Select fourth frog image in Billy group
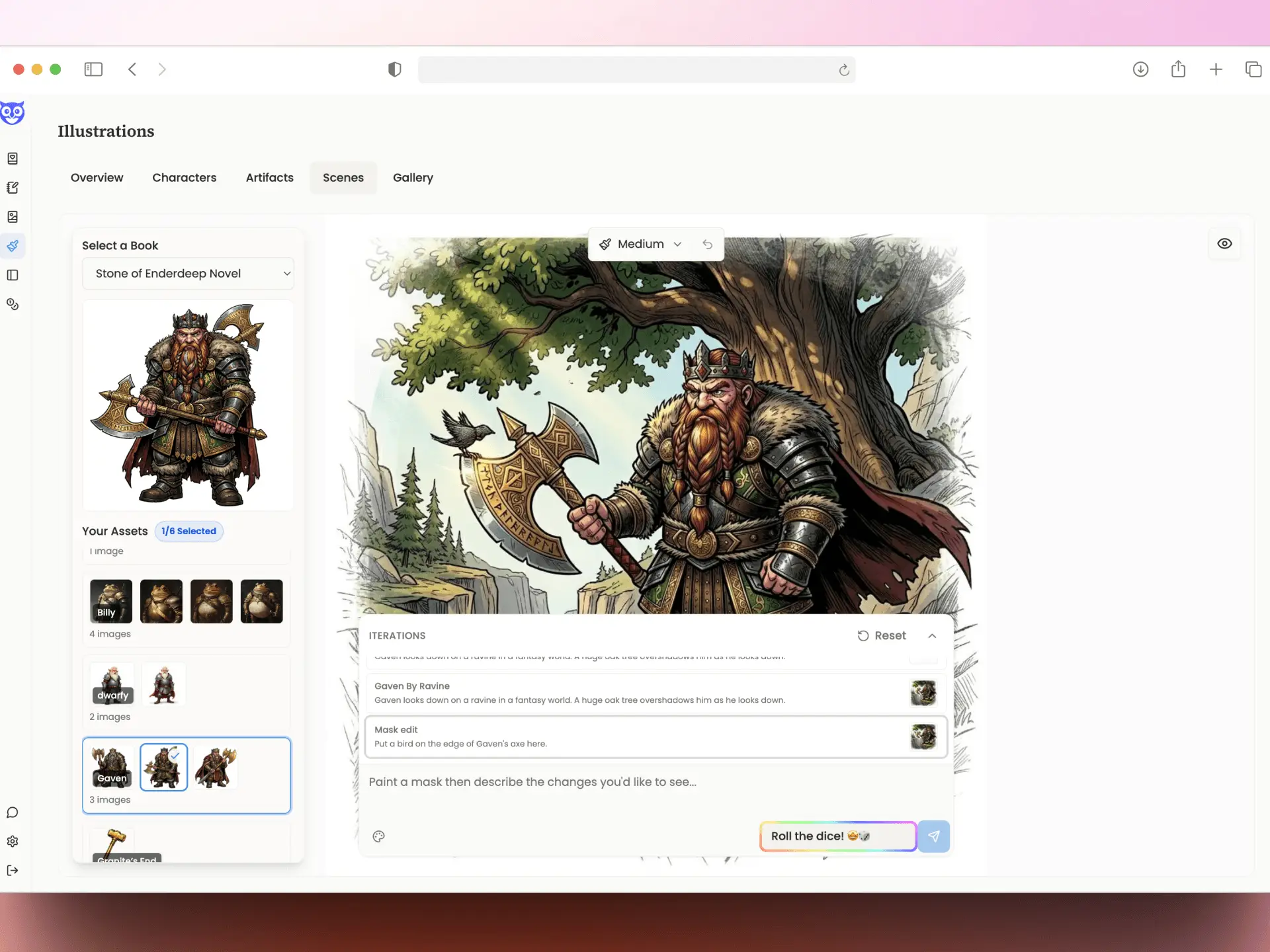1270x952 pixels. click(262, 602)
